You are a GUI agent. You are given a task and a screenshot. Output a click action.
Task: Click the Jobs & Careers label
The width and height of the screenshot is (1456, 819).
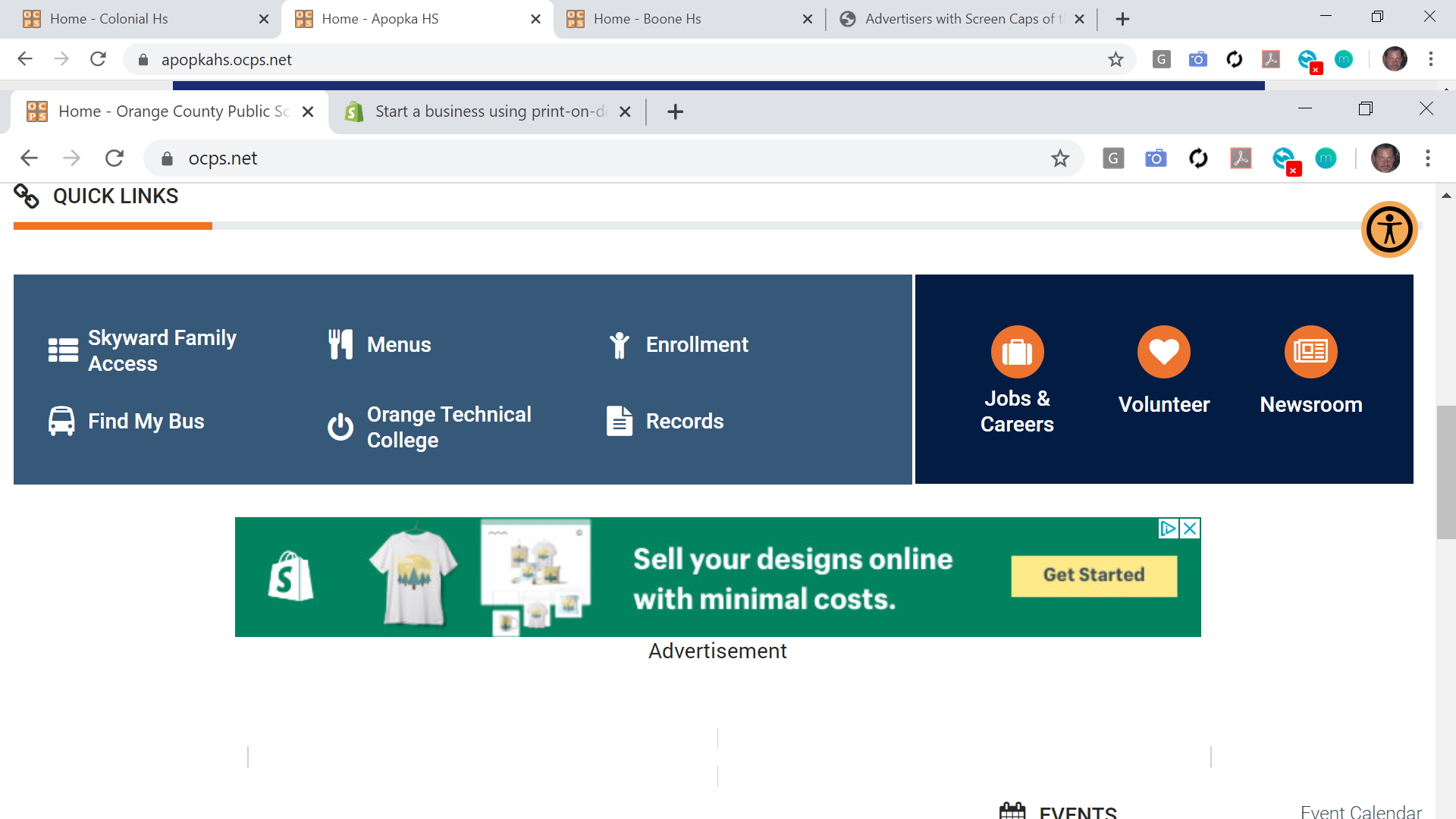(1017, 411)
